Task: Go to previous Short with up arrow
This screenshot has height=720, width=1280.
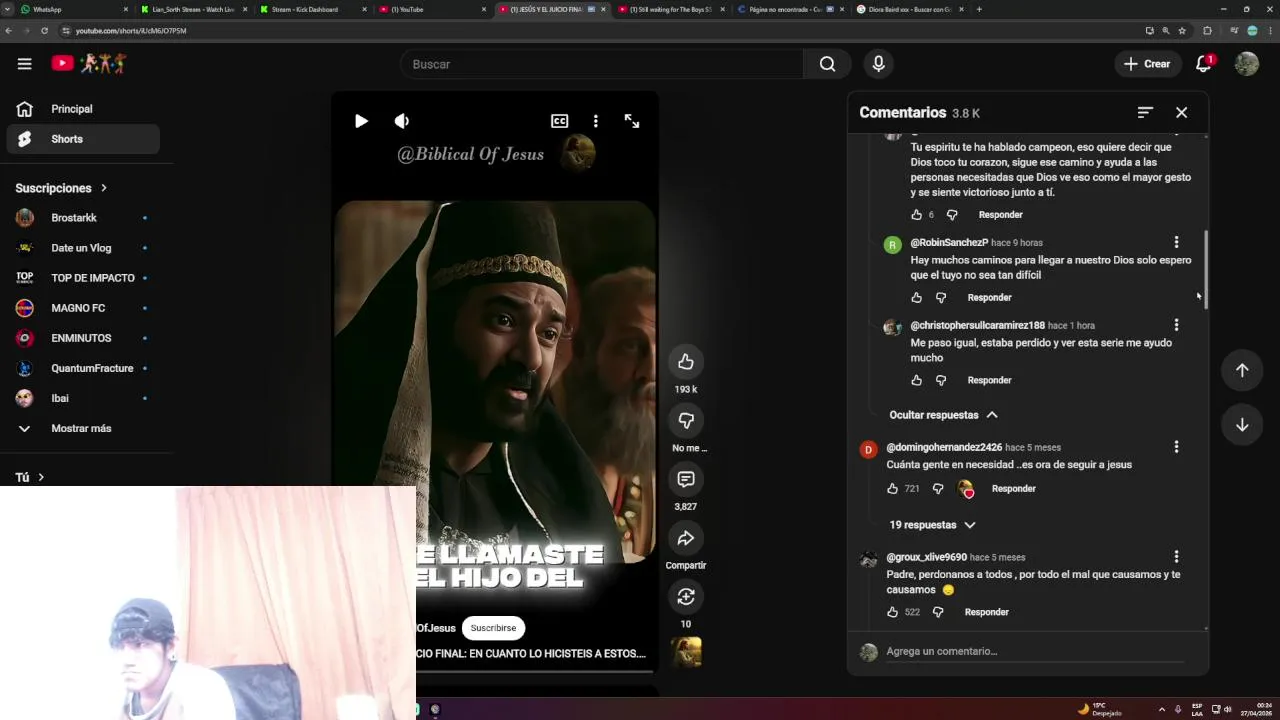Action: click(x=1242, y=370)
